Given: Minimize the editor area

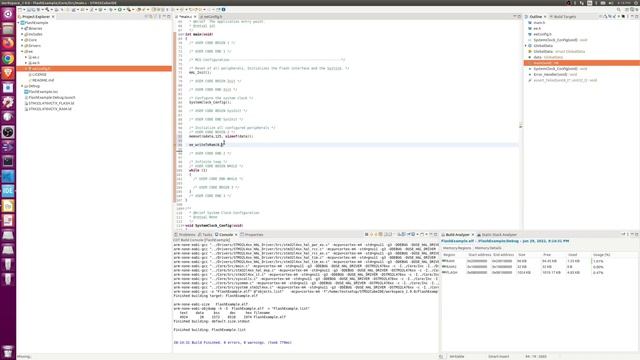Looking at the screenshot, I should coord(514,16).
